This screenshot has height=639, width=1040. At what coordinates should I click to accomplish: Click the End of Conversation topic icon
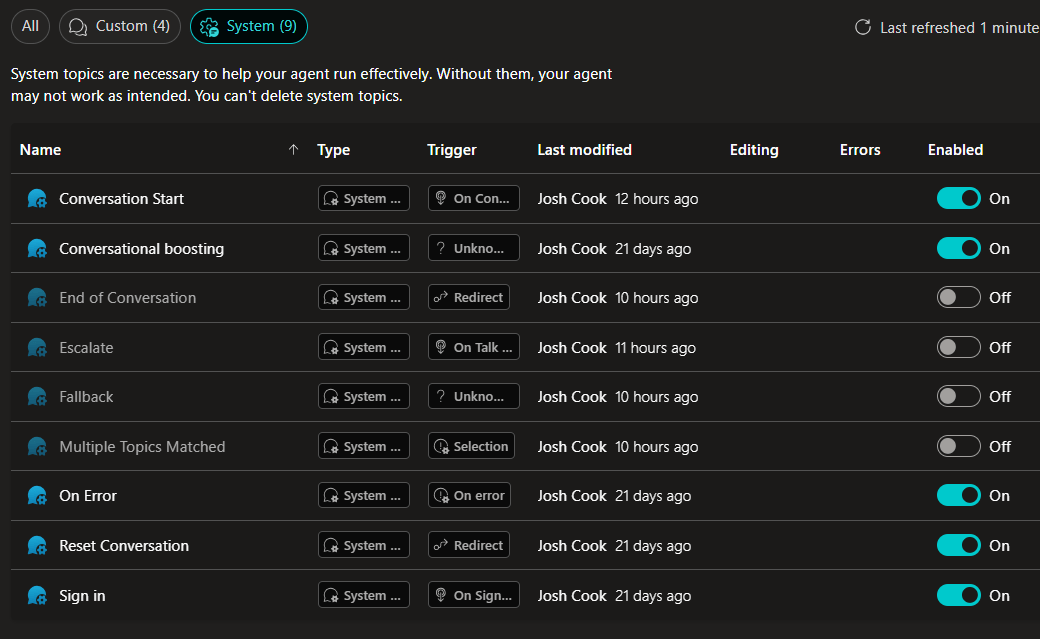click(37, 297)
